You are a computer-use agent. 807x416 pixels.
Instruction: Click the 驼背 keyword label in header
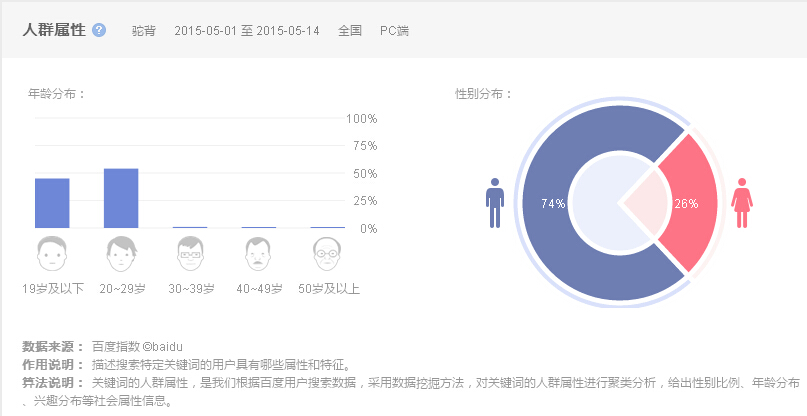(144, 30)
